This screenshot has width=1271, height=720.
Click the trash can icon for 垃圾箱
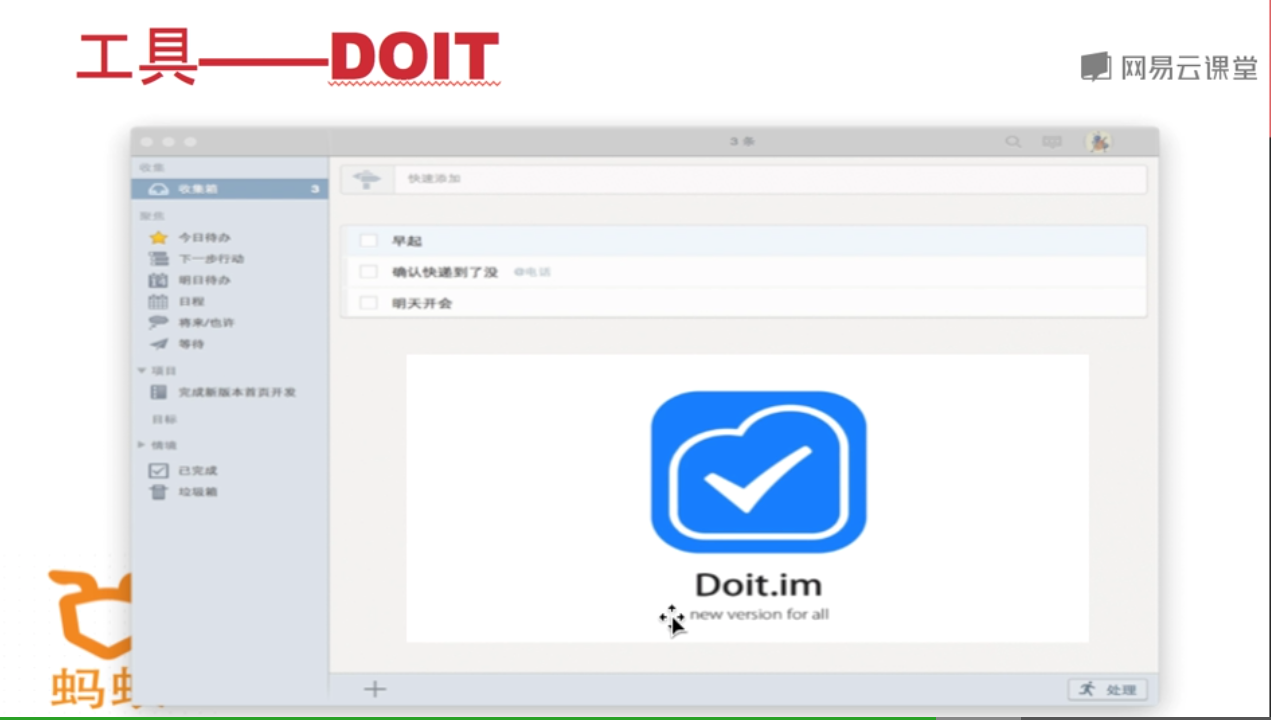158,492
